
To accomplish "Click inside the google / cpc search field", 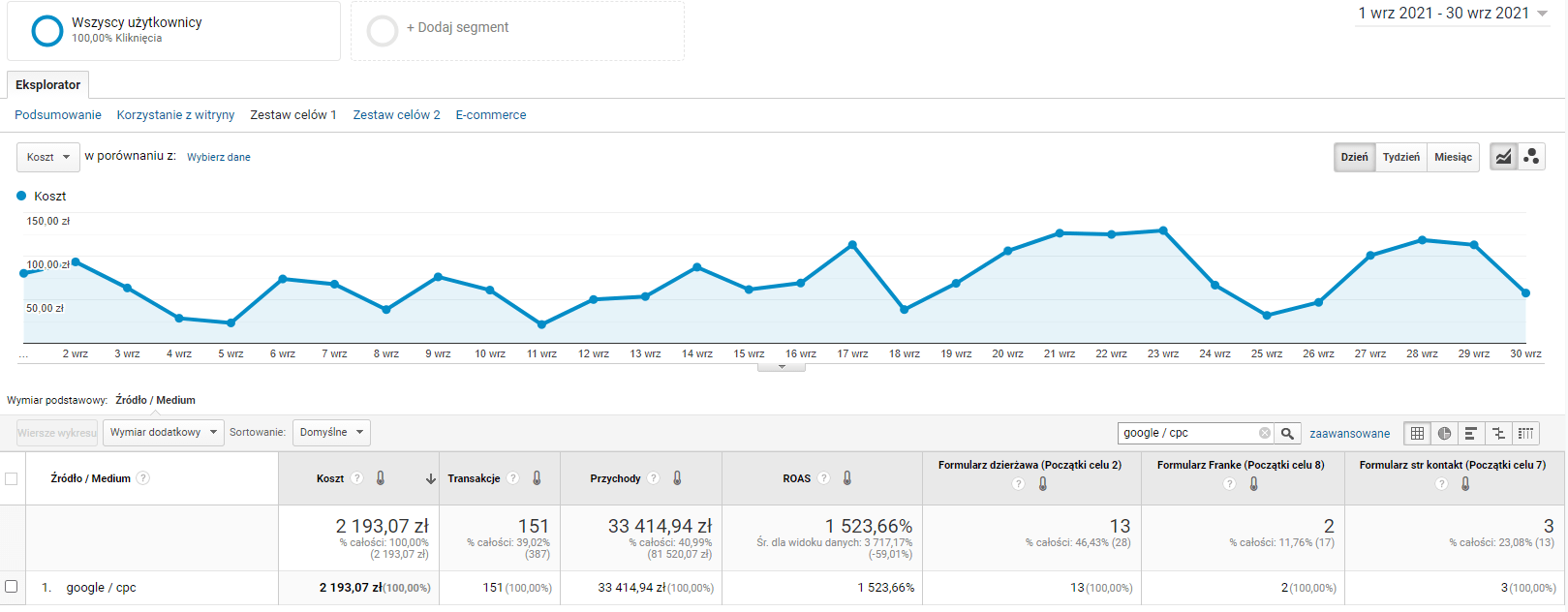I will coord(1187,433).
